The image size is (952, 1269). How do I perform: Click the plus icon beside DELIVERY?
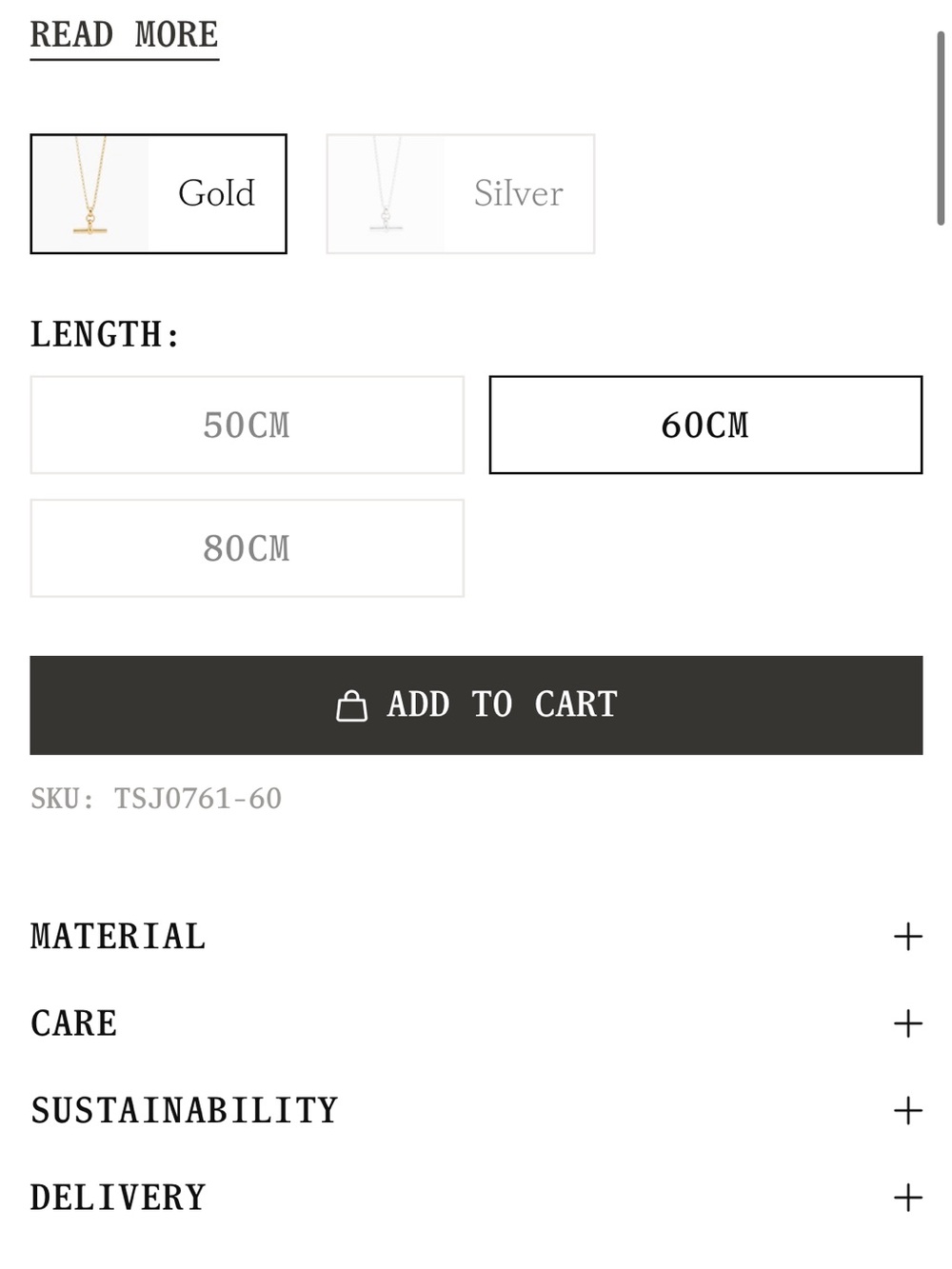pyautogui.click(x=908, y=1198)
